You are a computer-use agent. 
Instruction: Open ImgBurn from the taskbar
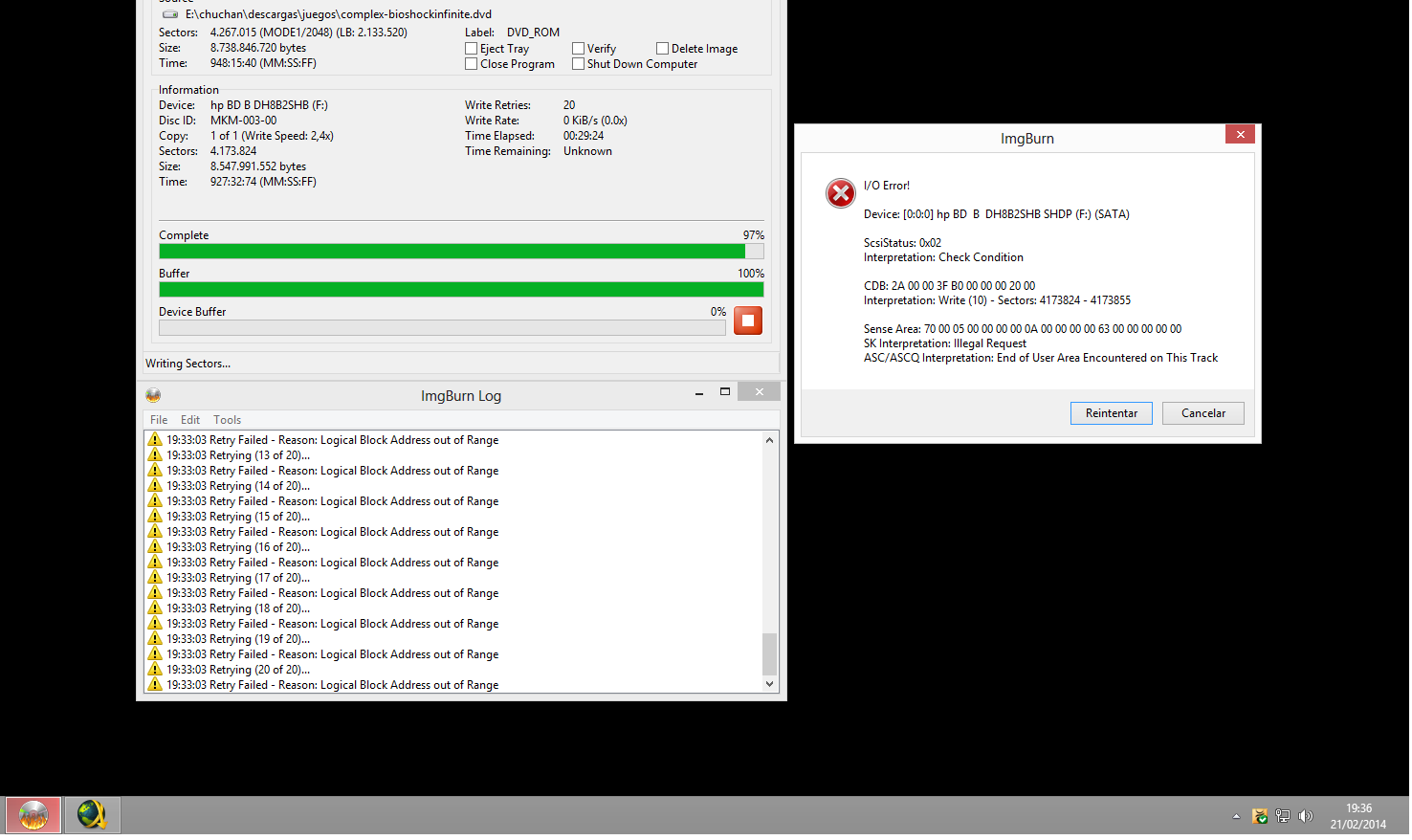[x=33, y=816]
